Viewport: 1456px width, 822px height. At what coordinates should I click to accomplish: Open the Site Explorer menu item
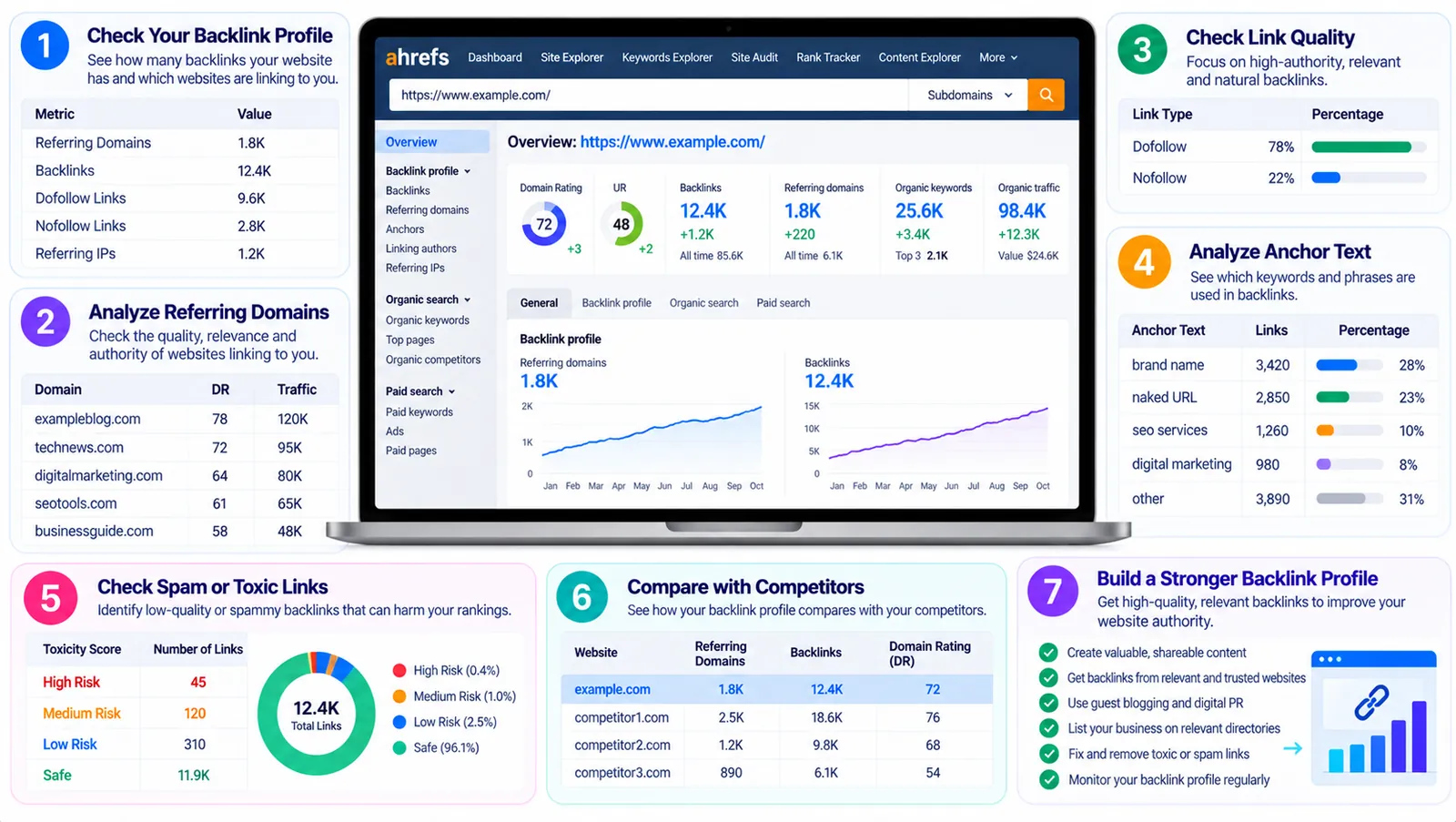[571, 57]
